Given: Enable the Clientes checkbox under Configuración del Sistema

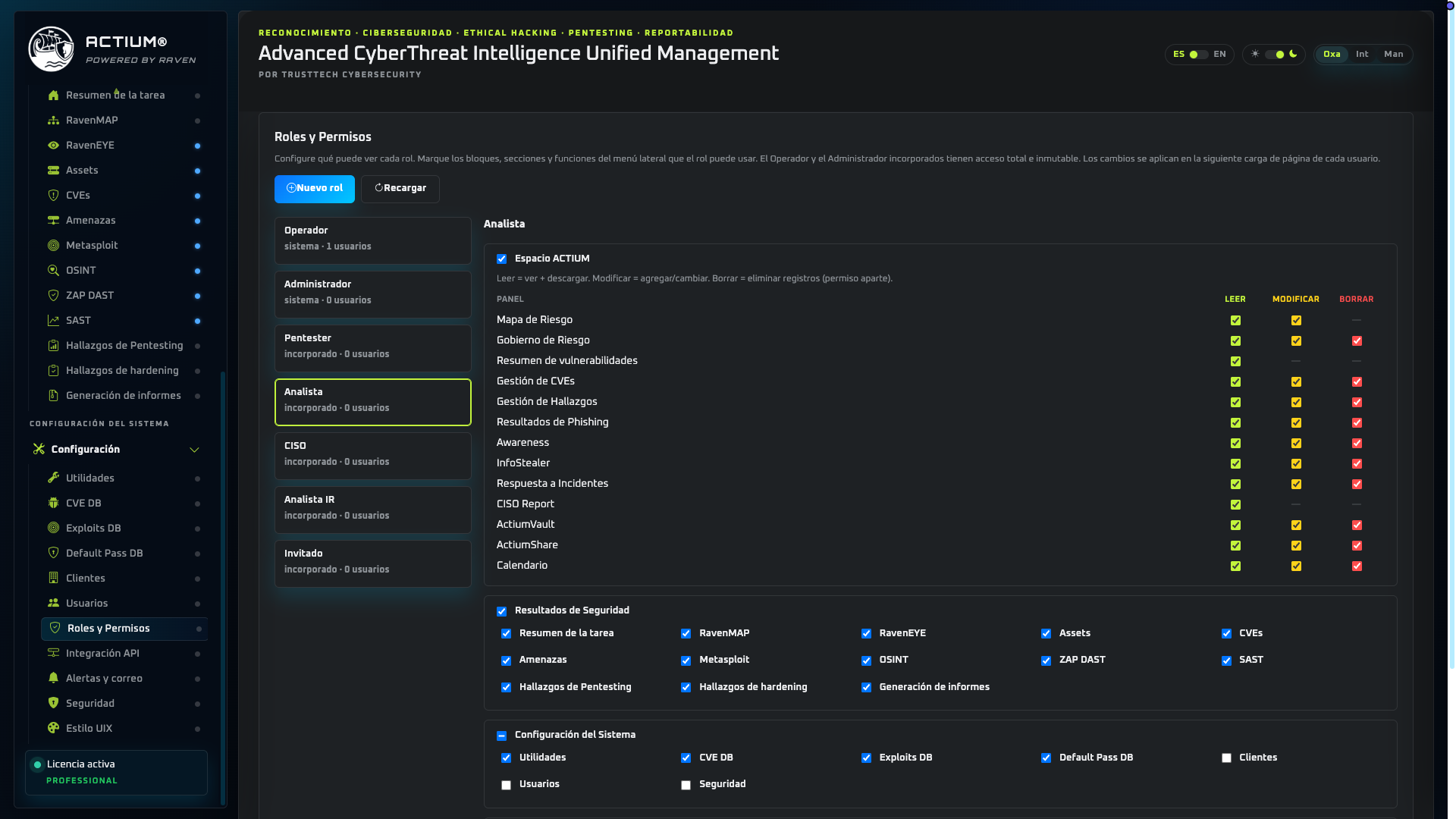Looking at the screenshot, I should 1226,758.
